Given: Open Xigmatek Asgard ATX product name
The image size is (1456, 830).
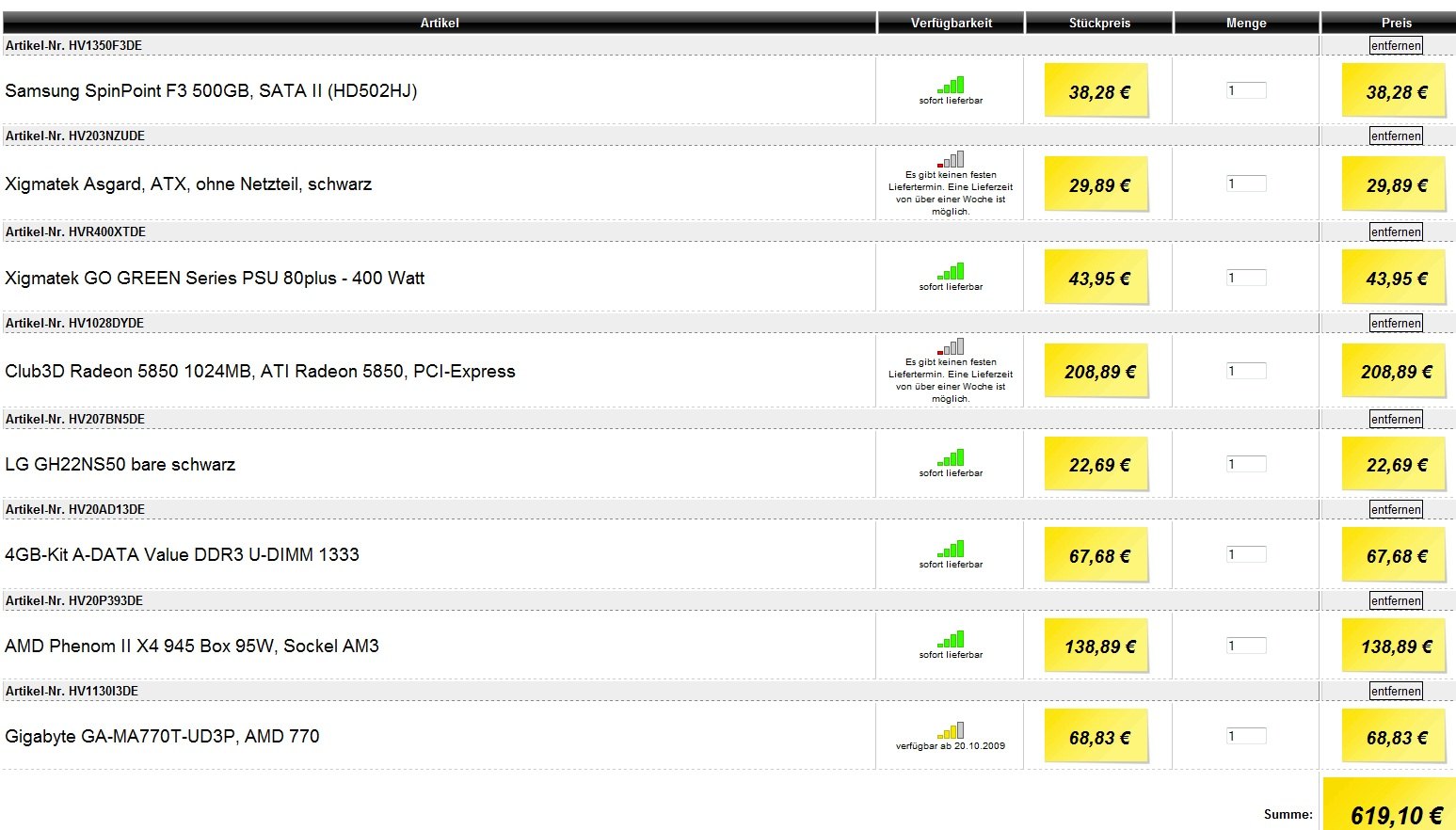Looking at the screenshot, I should 188,184.
